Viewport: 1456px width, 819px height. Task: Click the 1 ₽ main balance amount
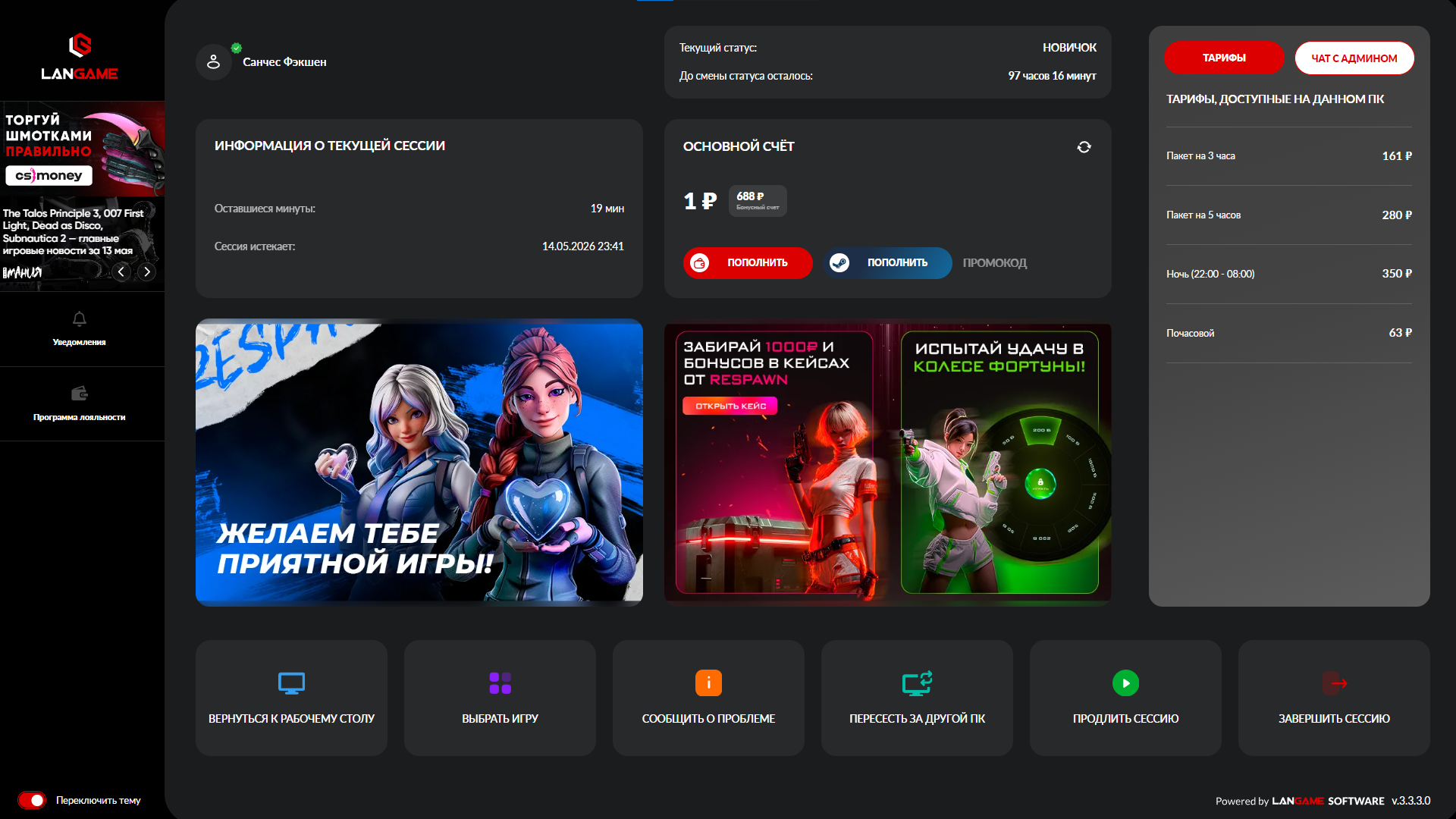[700, 201]
